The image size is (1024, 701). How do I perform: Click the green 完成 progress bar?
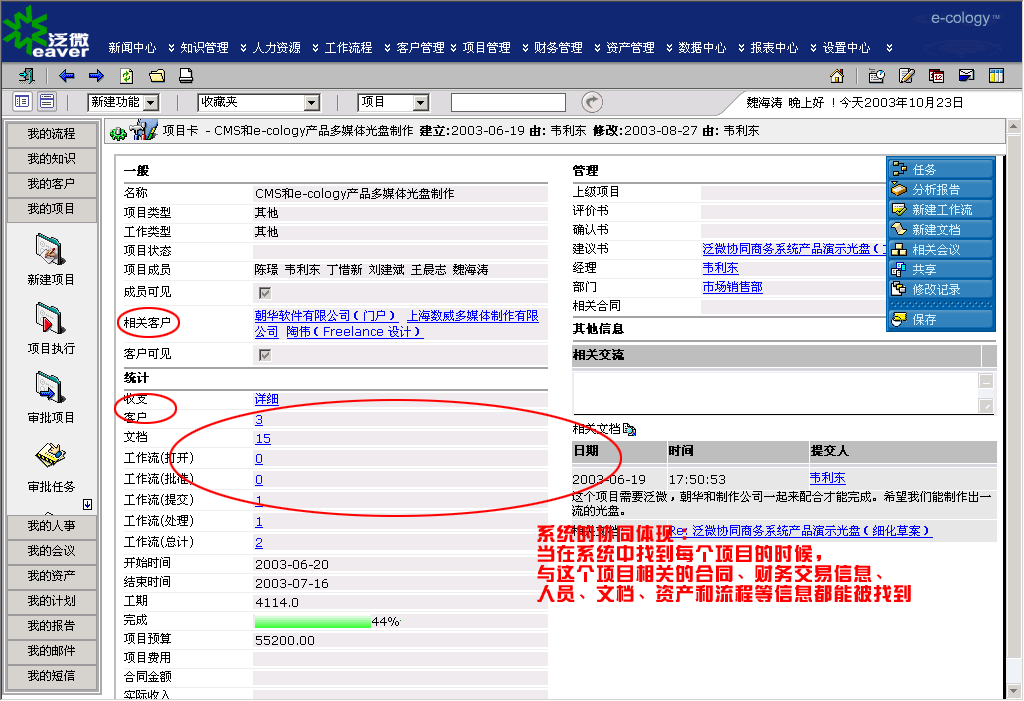[312, 621]
